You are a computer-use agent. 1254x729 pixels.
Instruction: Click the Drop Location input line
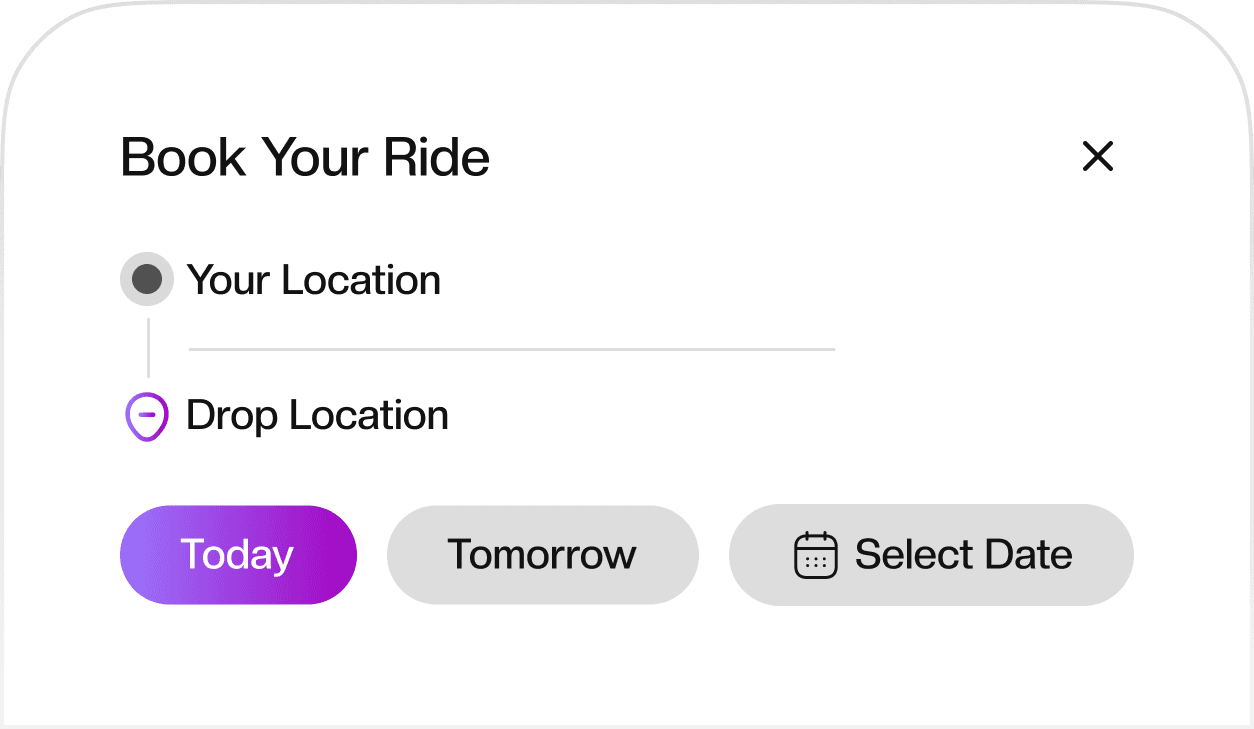[316, 415]
